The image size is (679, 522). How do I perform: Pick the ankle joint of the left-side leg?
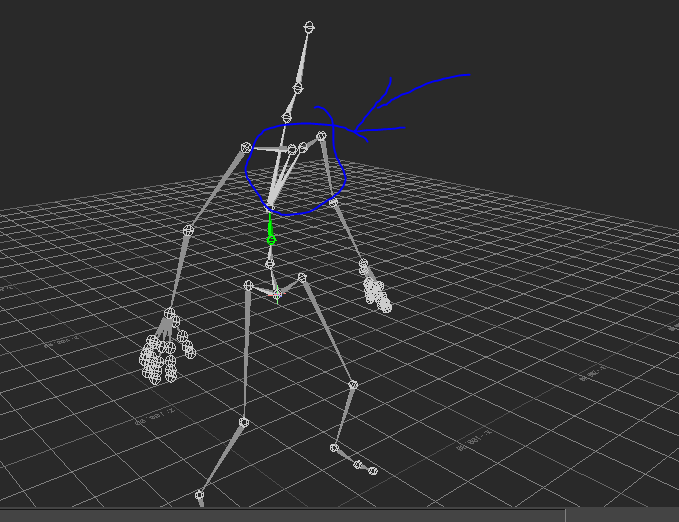(199, 495)
